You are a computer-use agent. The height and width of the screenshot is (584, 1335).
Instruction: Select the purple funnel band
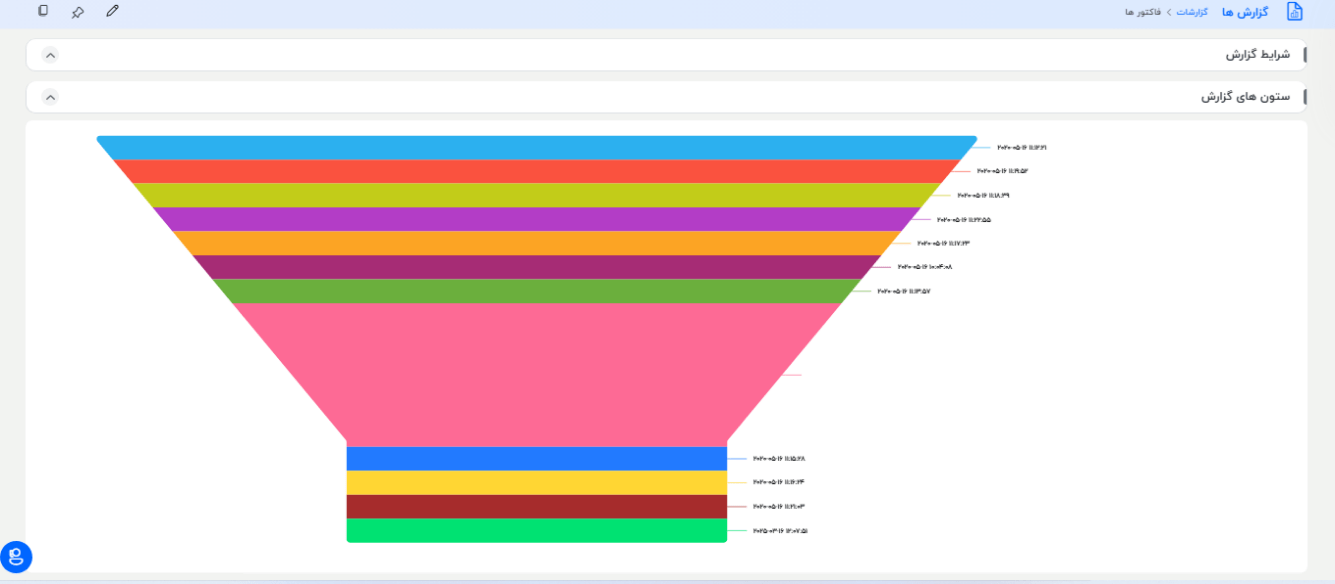(x=536, y=219)
